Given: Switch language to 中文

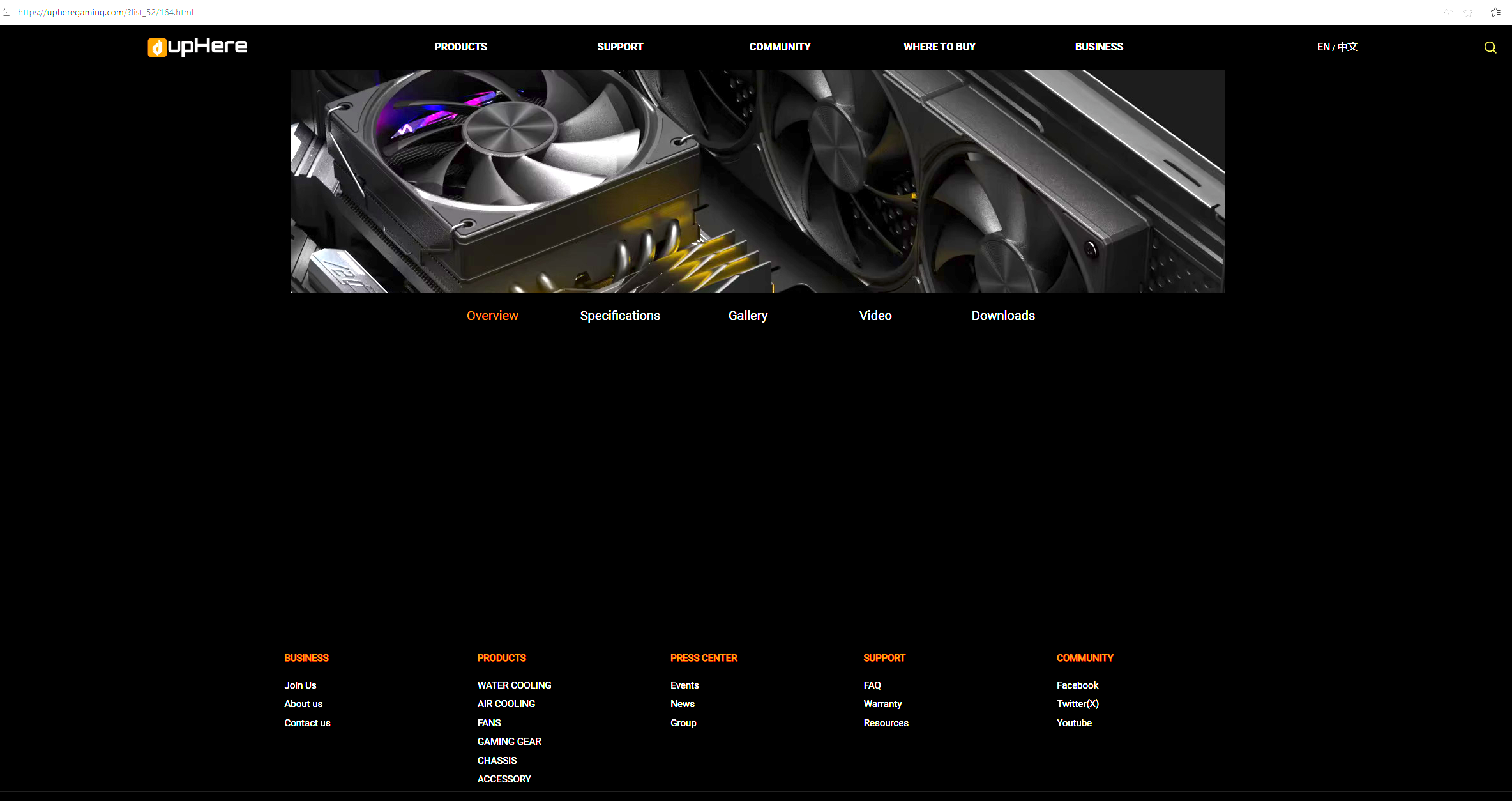Looking at the screenshot, I should point(1348,47).
